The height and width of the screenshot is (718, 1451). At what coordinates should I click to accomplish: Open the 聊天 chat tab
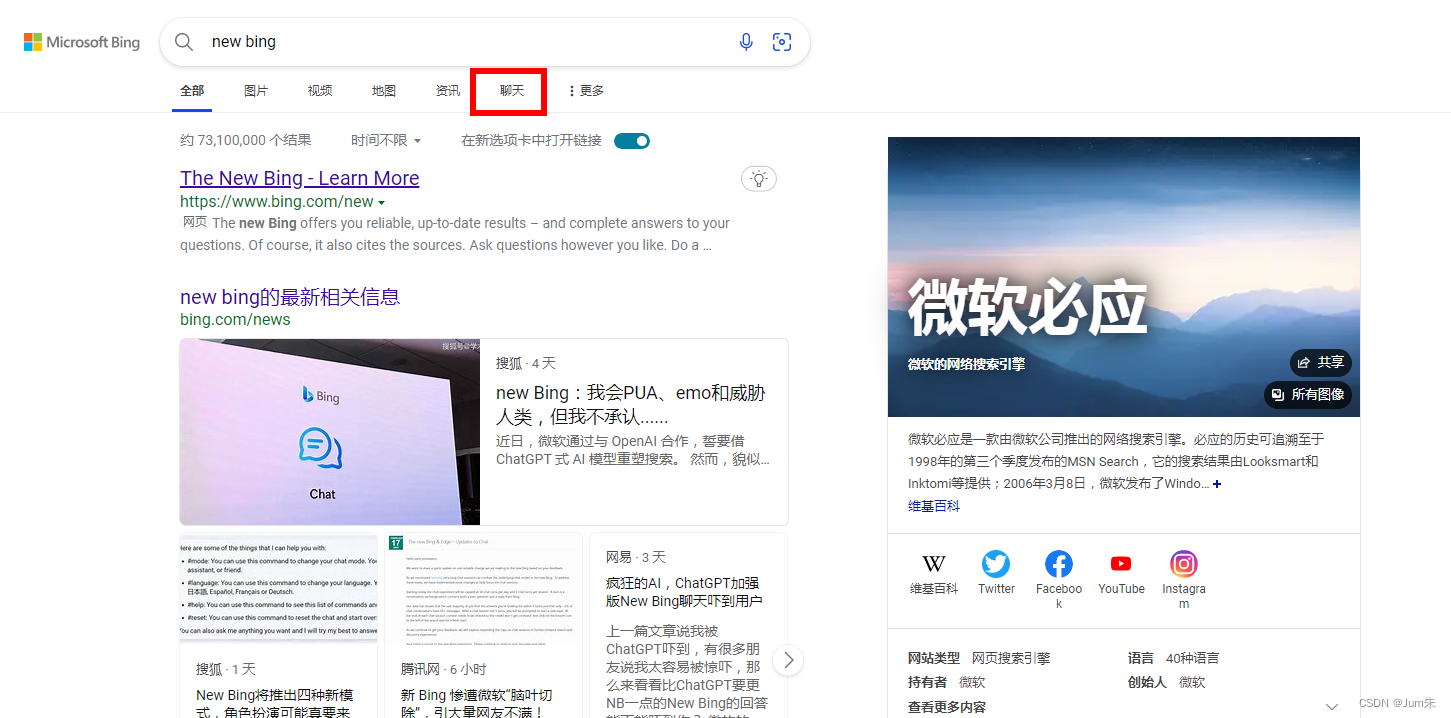tap(512, 91)
